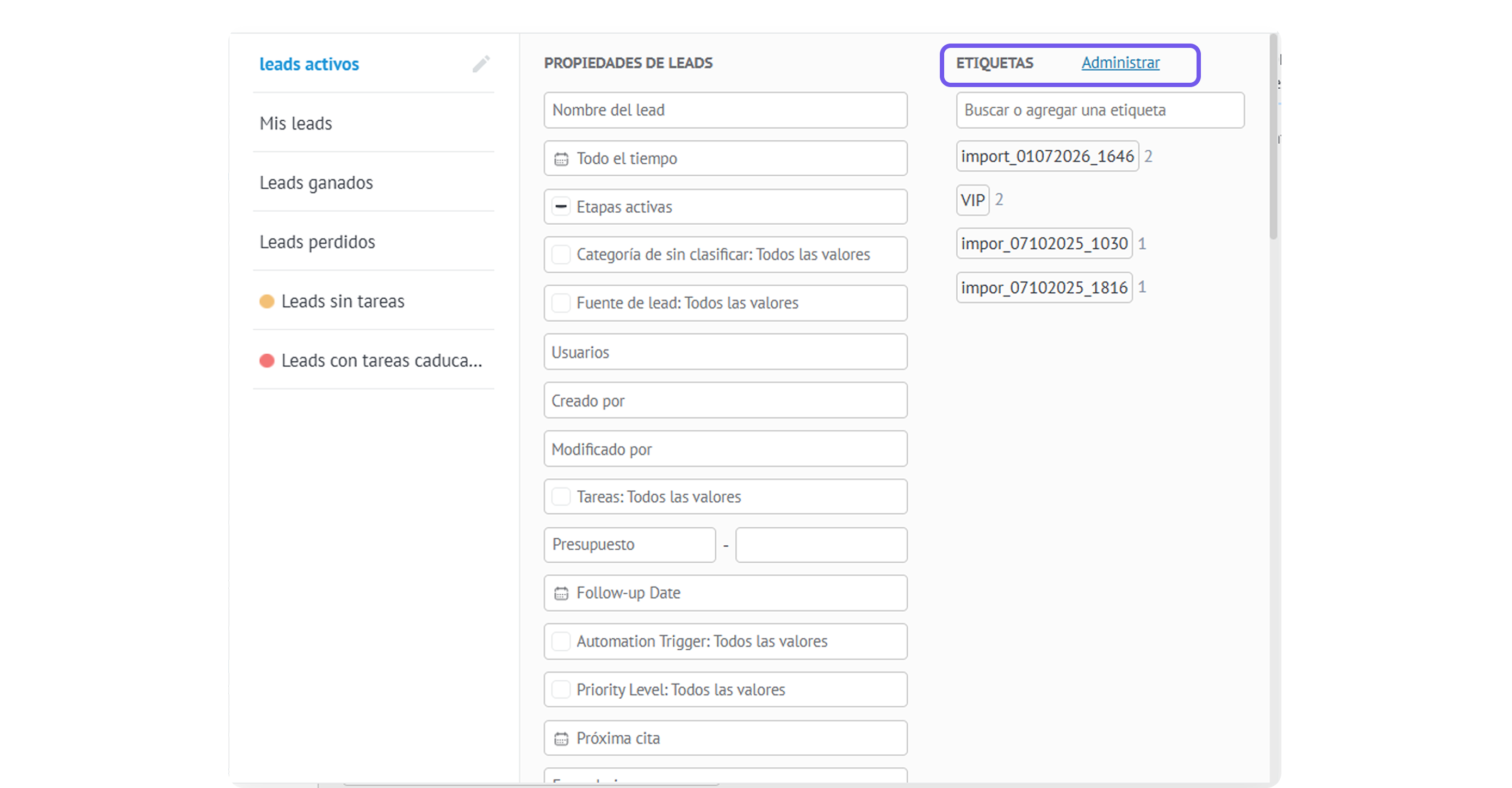The width and height of the screenshot is (1512, 788).
Task: Check the Tareas: Todos las valores checkbox
Action: click(561, 497)
